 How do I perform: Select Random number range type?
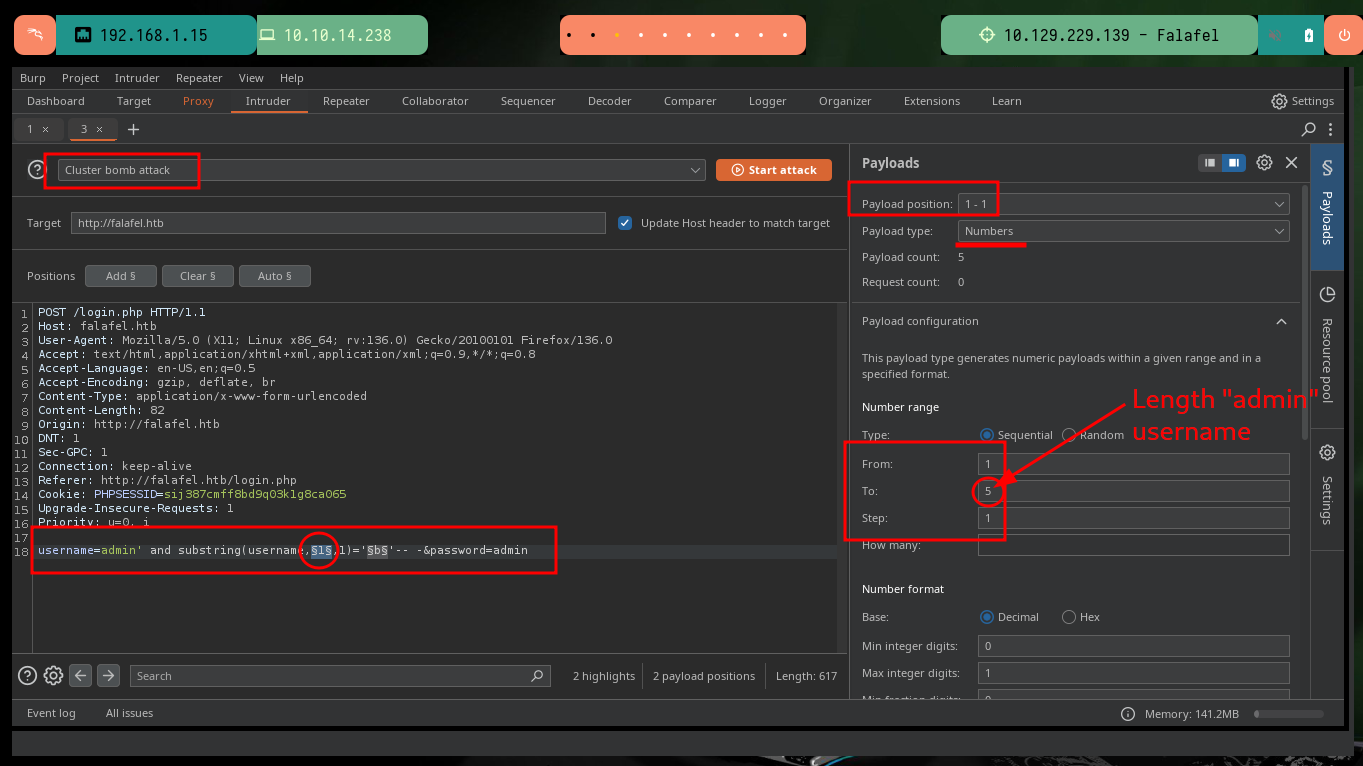coord(1069,435)
